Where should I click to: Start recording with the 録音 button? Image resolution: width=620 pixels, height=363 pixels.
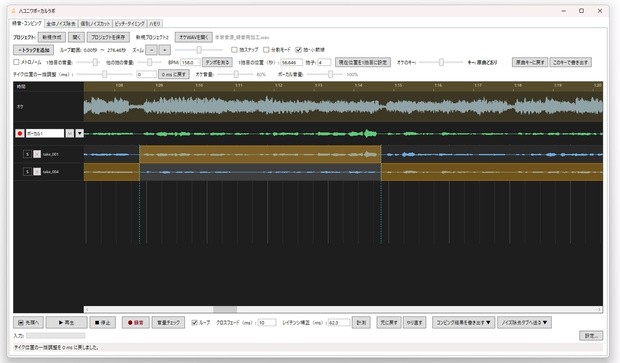coord(136,323)
